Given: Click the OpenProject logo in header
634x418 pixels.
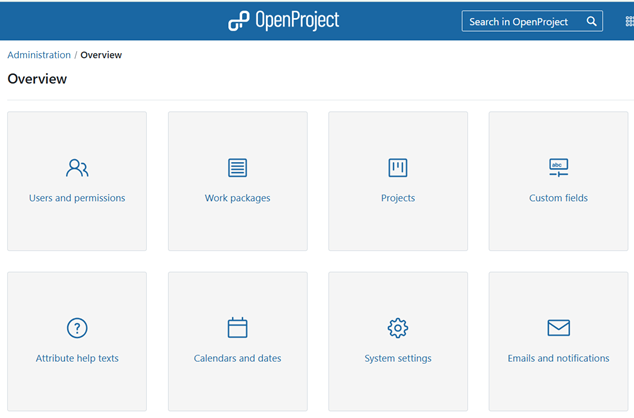Looking at the screenshot, I should 283,21.
